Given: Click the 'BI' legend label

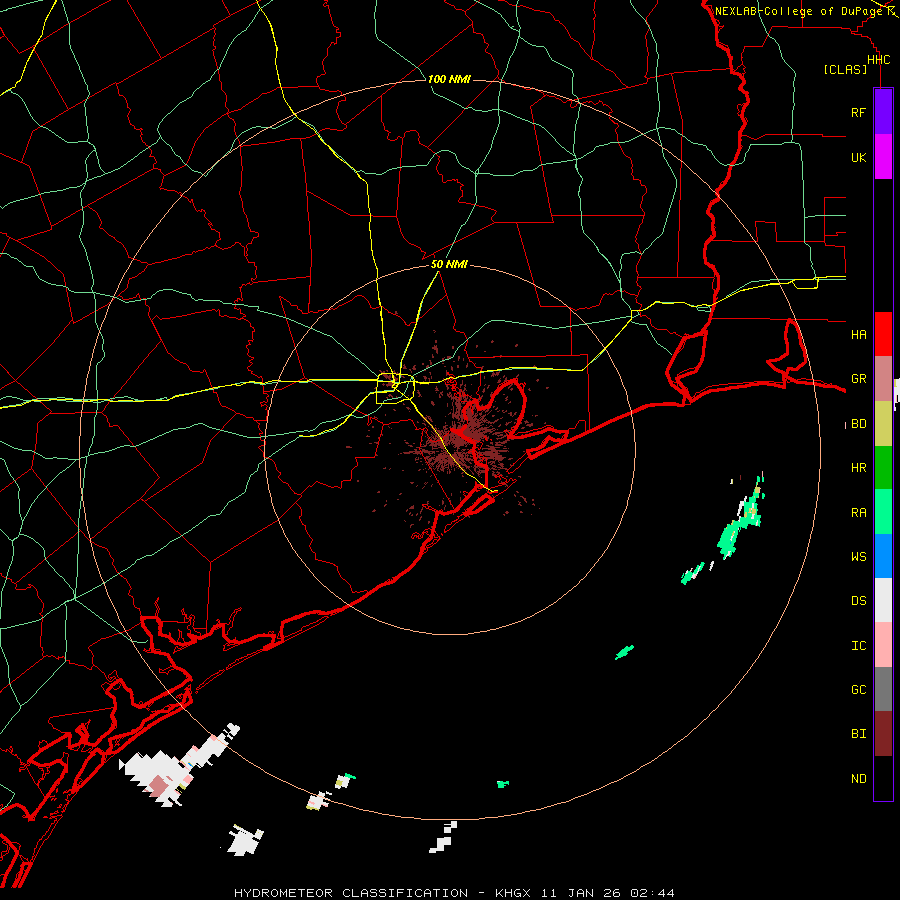Looking at the screenshot, I should coord(858,734).
